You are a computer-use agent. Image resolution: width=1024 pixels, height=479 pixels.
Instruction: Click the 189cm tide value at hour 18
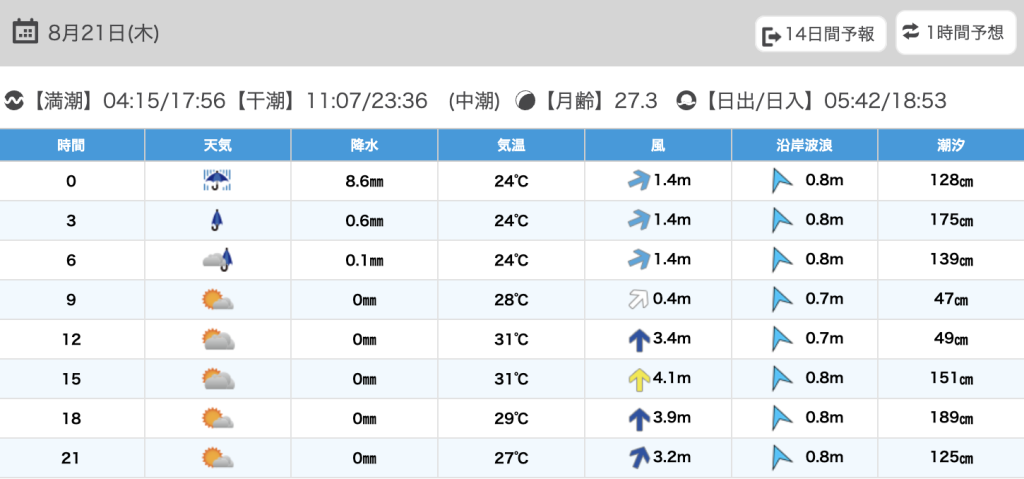tap(952, 418)
